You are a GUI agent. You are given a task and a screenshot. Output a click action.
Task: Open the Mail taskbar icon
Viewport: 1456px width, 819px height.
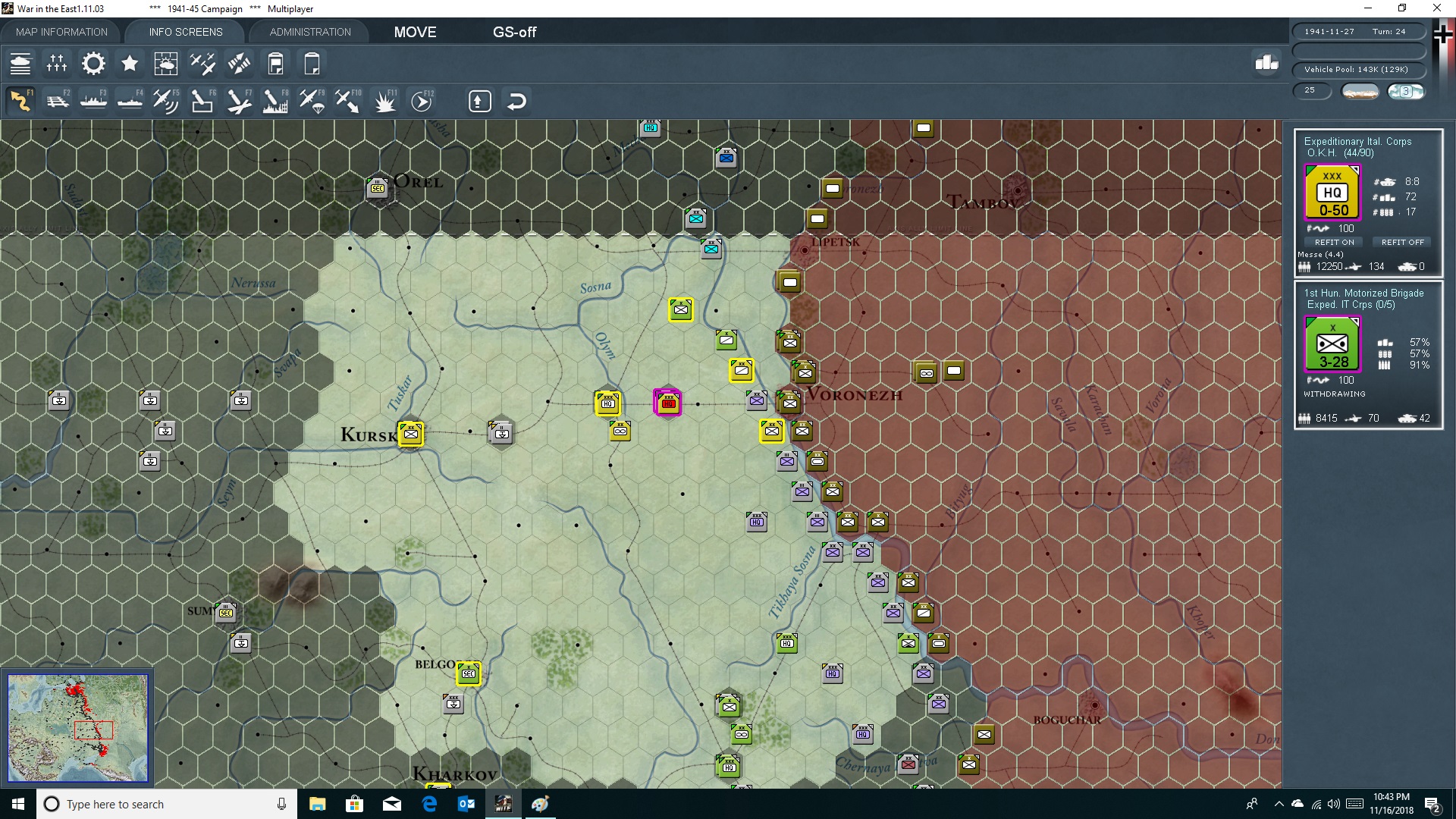click(392, 804)
